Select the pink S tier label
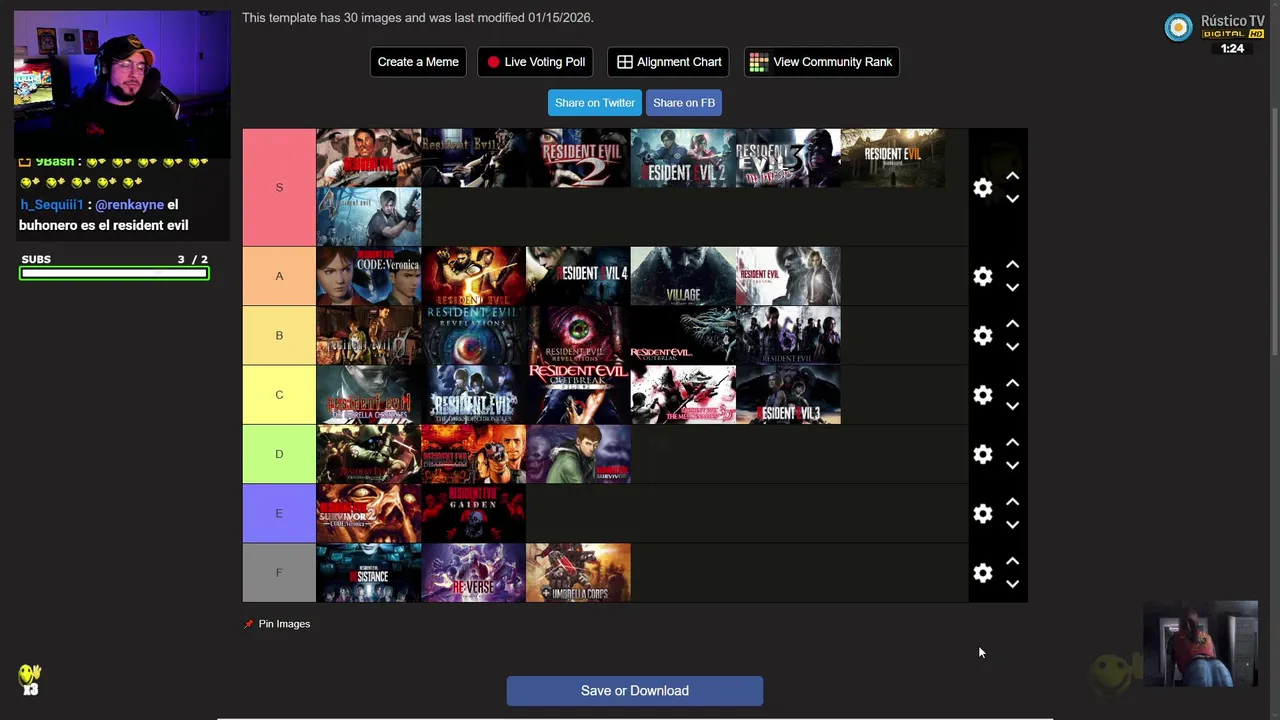 pos(279,187)
